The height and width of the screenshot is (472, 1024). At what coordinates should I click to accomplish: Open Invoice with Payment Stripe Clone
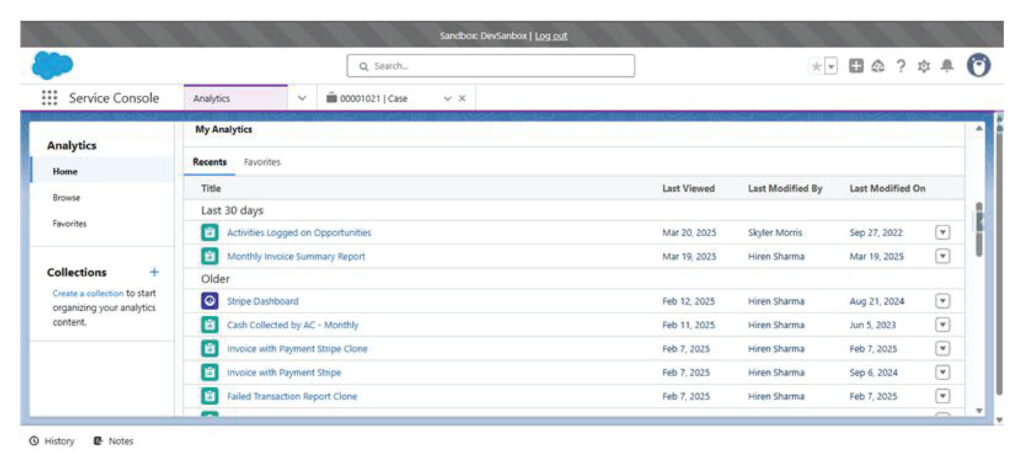pos(297,349)
